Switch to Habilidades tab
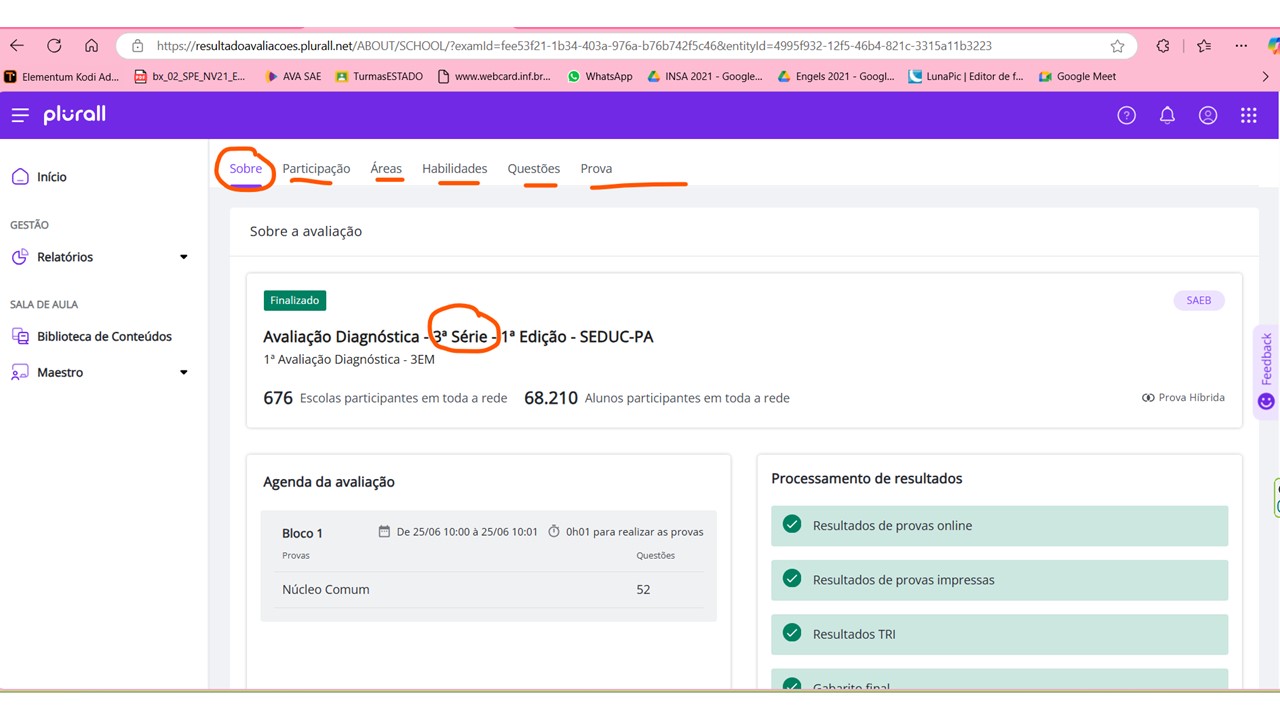Image resolution: width=1280 pixels, height=720 pixels. tap(454, 168)
